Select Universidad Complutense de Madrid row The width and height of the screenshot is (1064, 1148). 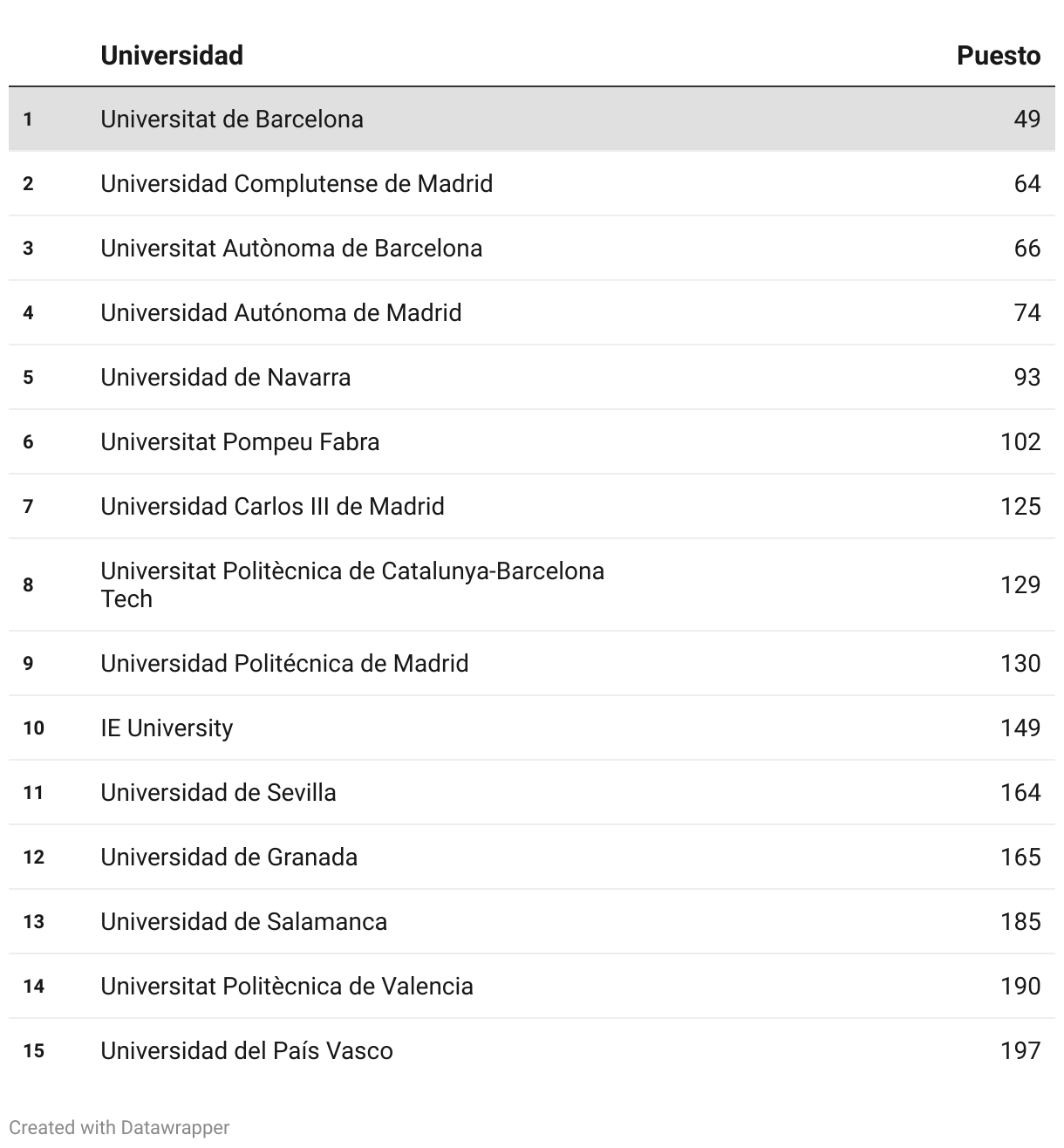click(532, 184)
